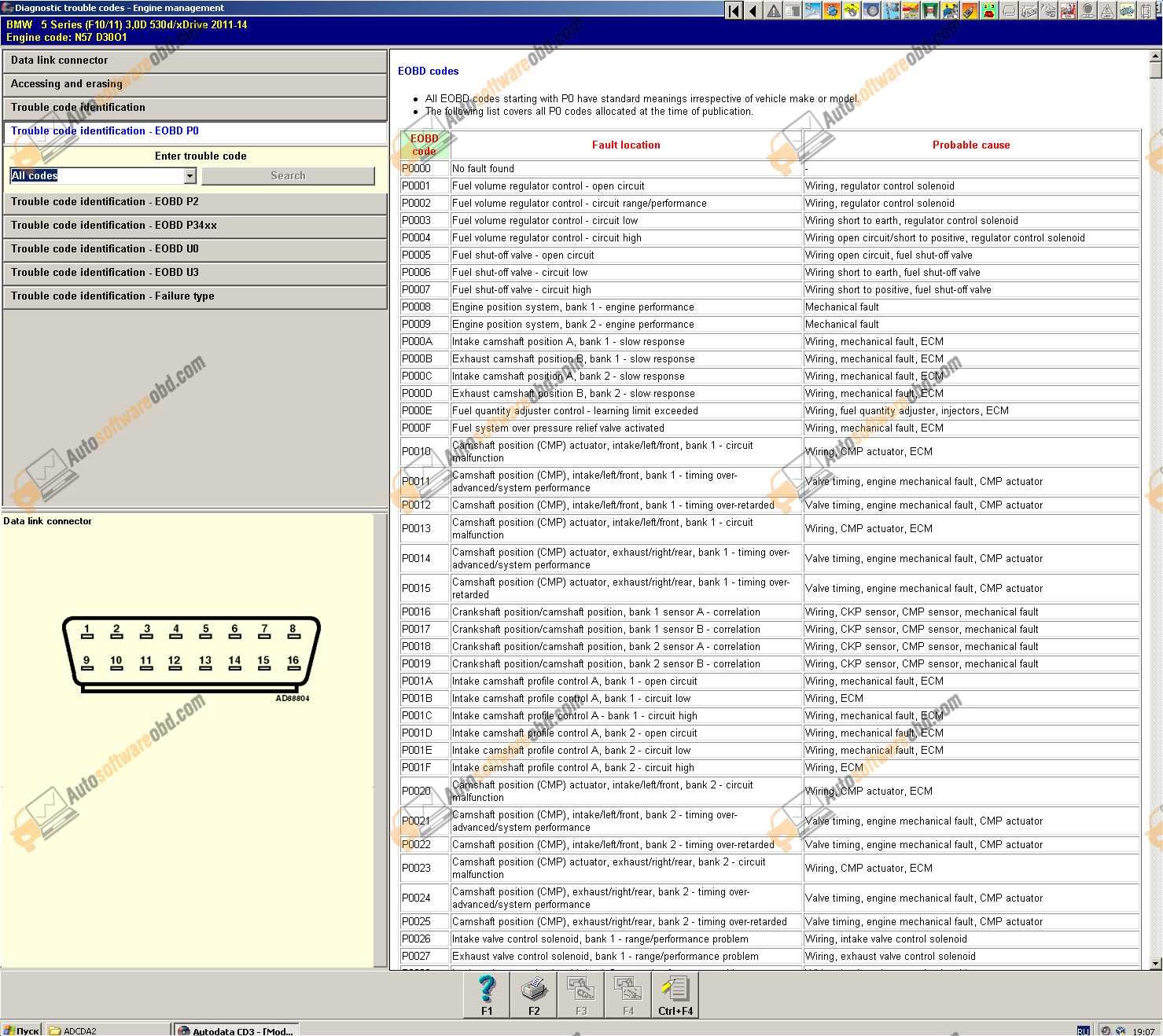The width and height of the screenshot is (1163, 1036).
Task: Click the go-to-first-page arrow icon
Action: (x=734, y=11)
